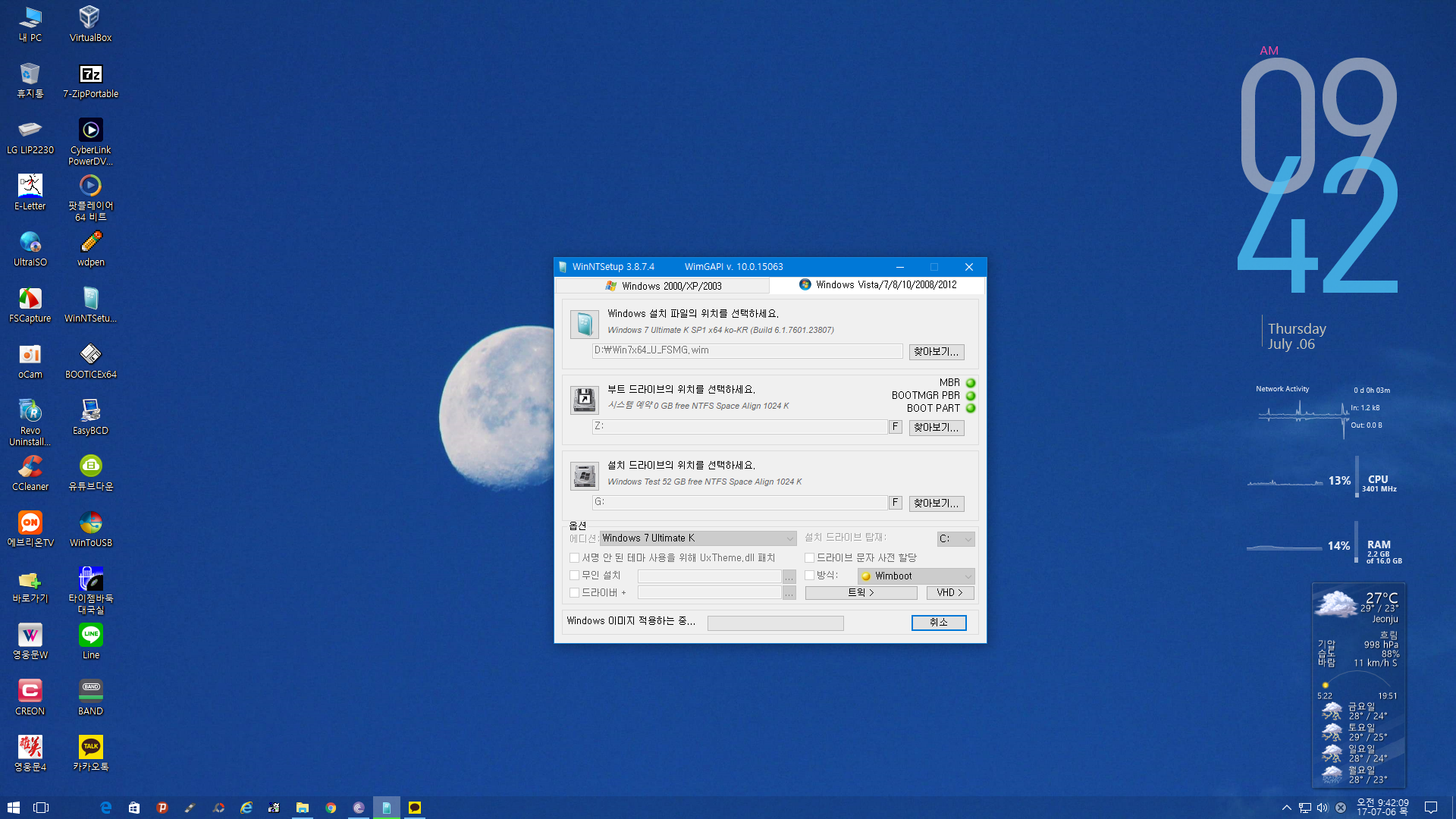Click the Z: boot drive path field
This screenshot has height=819, width=1456.
click(740, 427)
